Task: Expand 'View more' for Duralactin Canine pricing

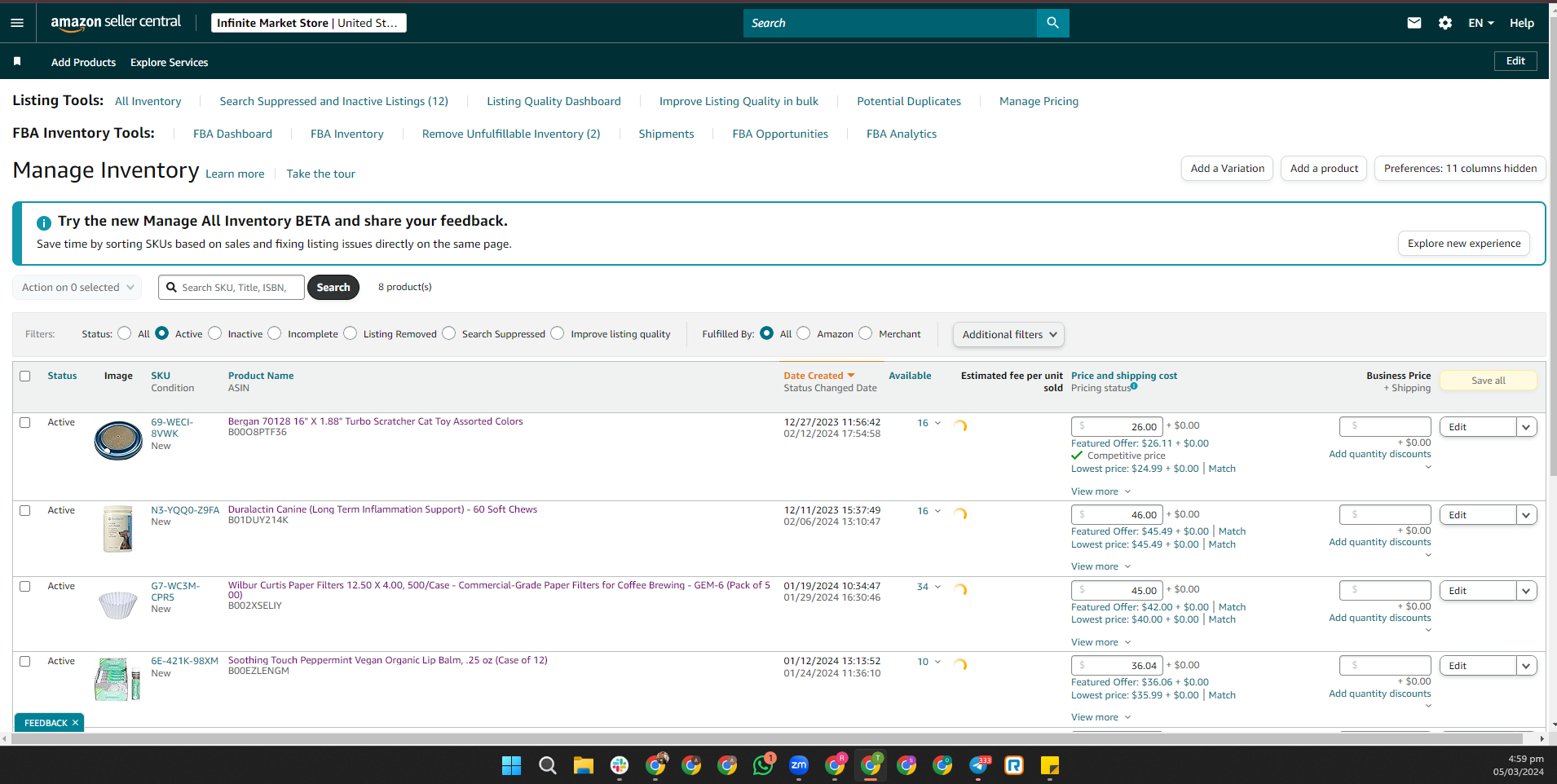Action: coord(1100,566)
